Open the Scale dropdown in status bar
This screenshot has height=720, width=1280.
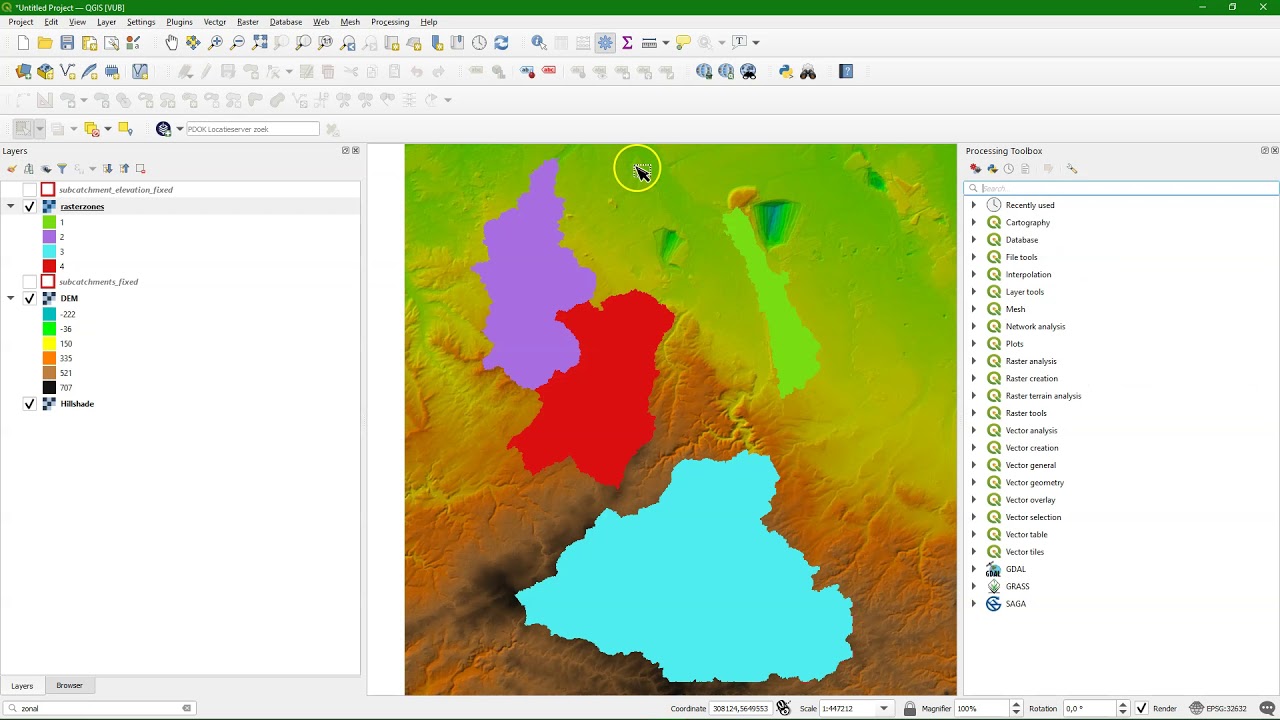(883, 708)
